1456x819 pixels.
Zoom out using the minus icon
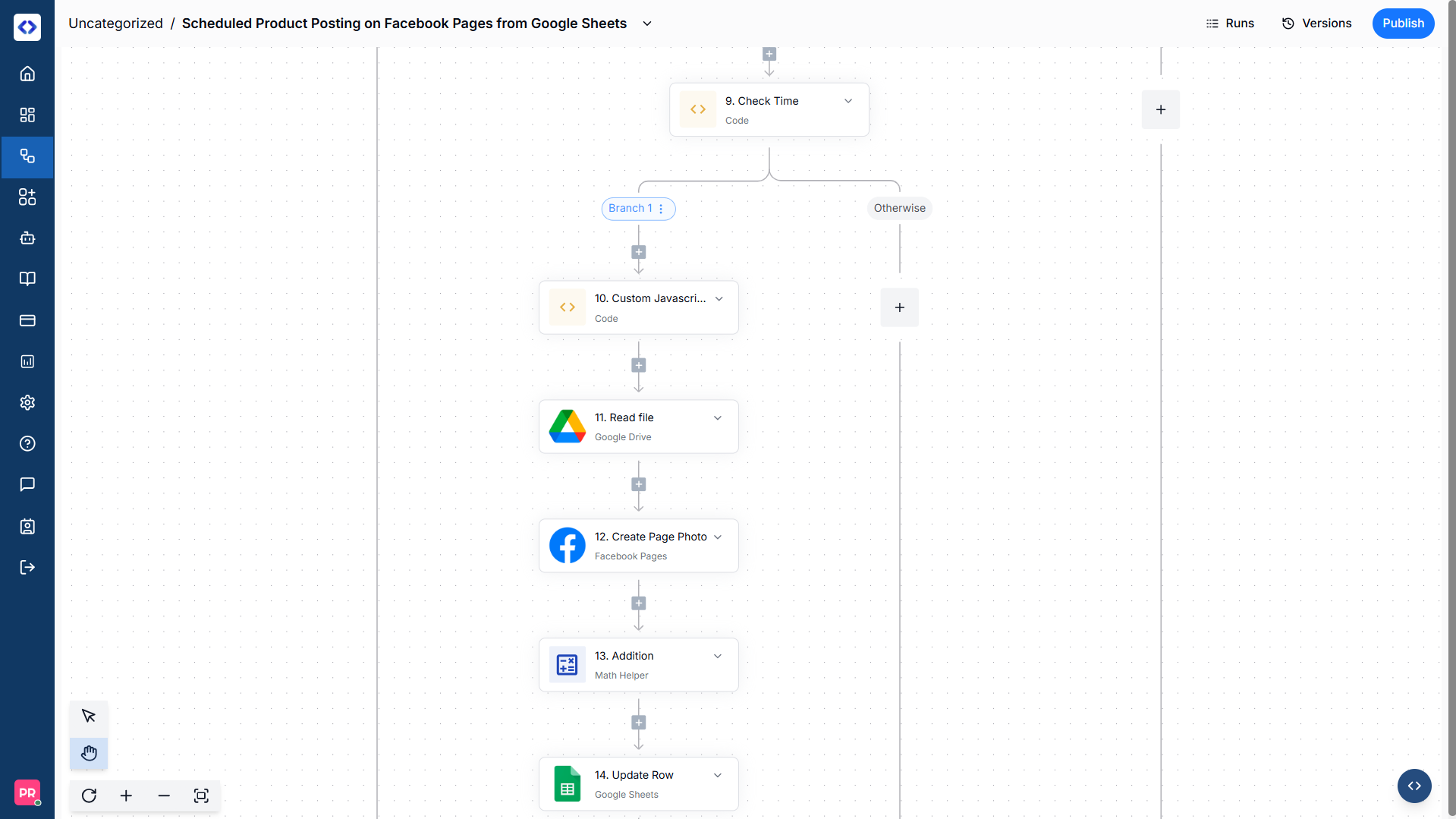(164, 795)
